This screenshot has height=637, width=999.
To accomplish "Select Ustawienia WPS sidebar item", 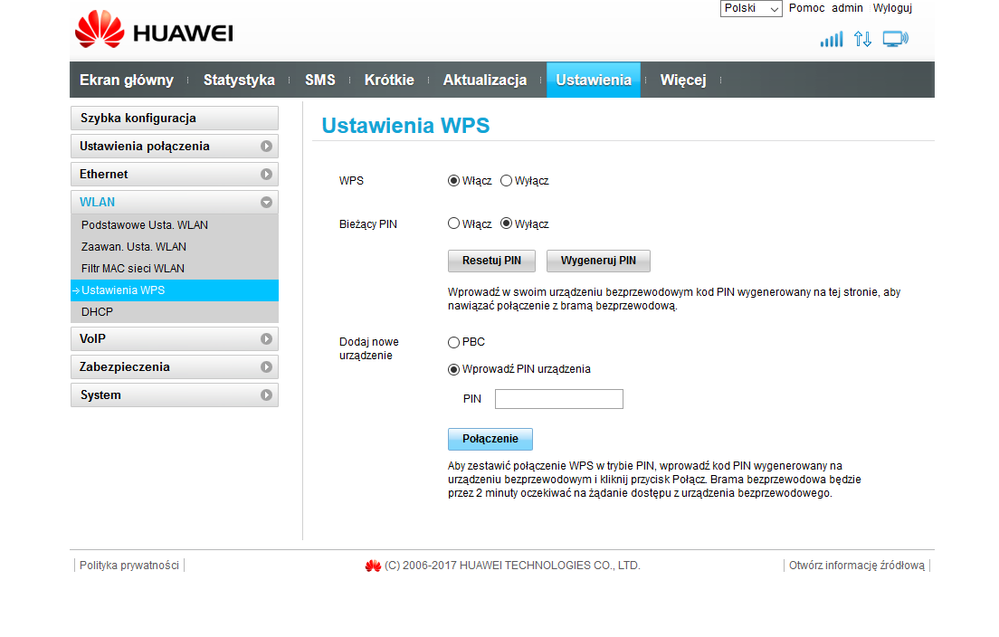I will click(175, 290).
